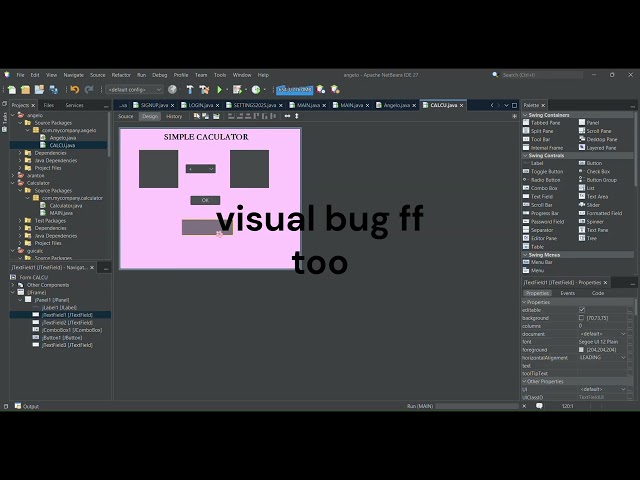Select jButton1 in the Navigator tree
The image size is (640, 480).
[x=62, y=338]
